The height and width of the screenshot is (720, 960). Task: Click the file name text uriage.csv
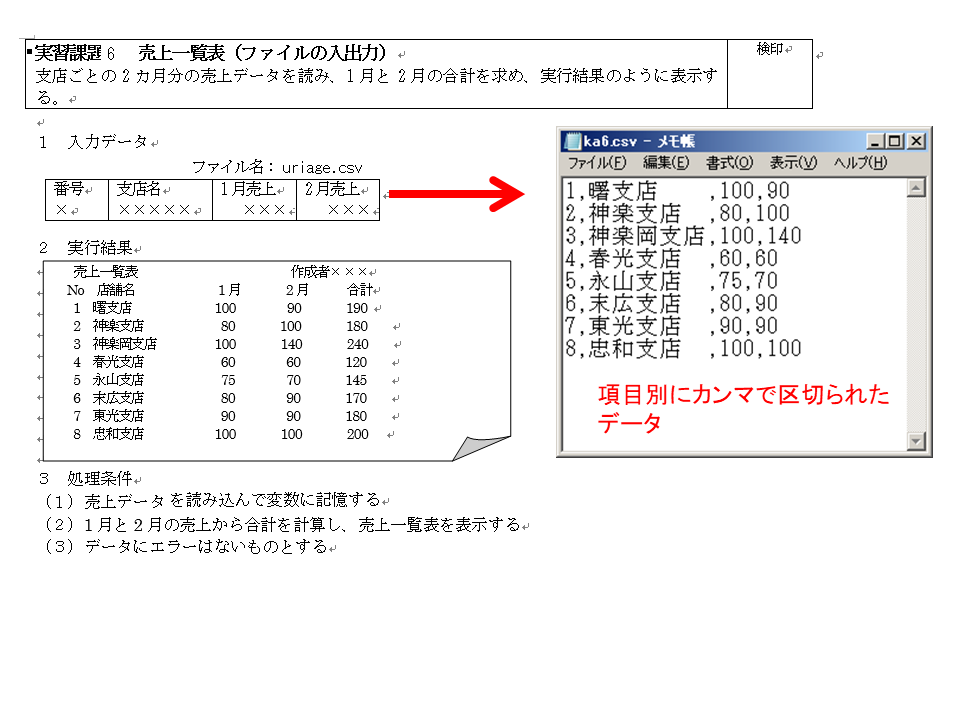322,168
